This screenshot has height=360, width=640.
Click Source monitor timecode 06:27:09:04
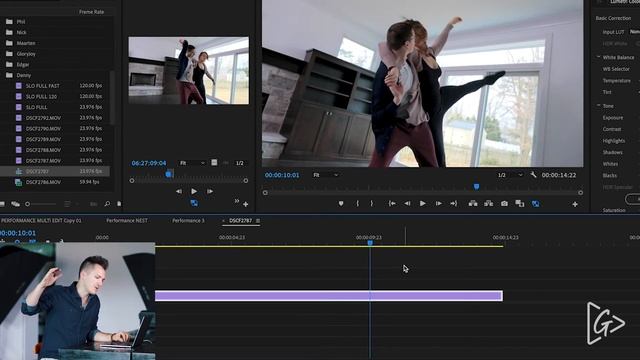tap(149, 163)
